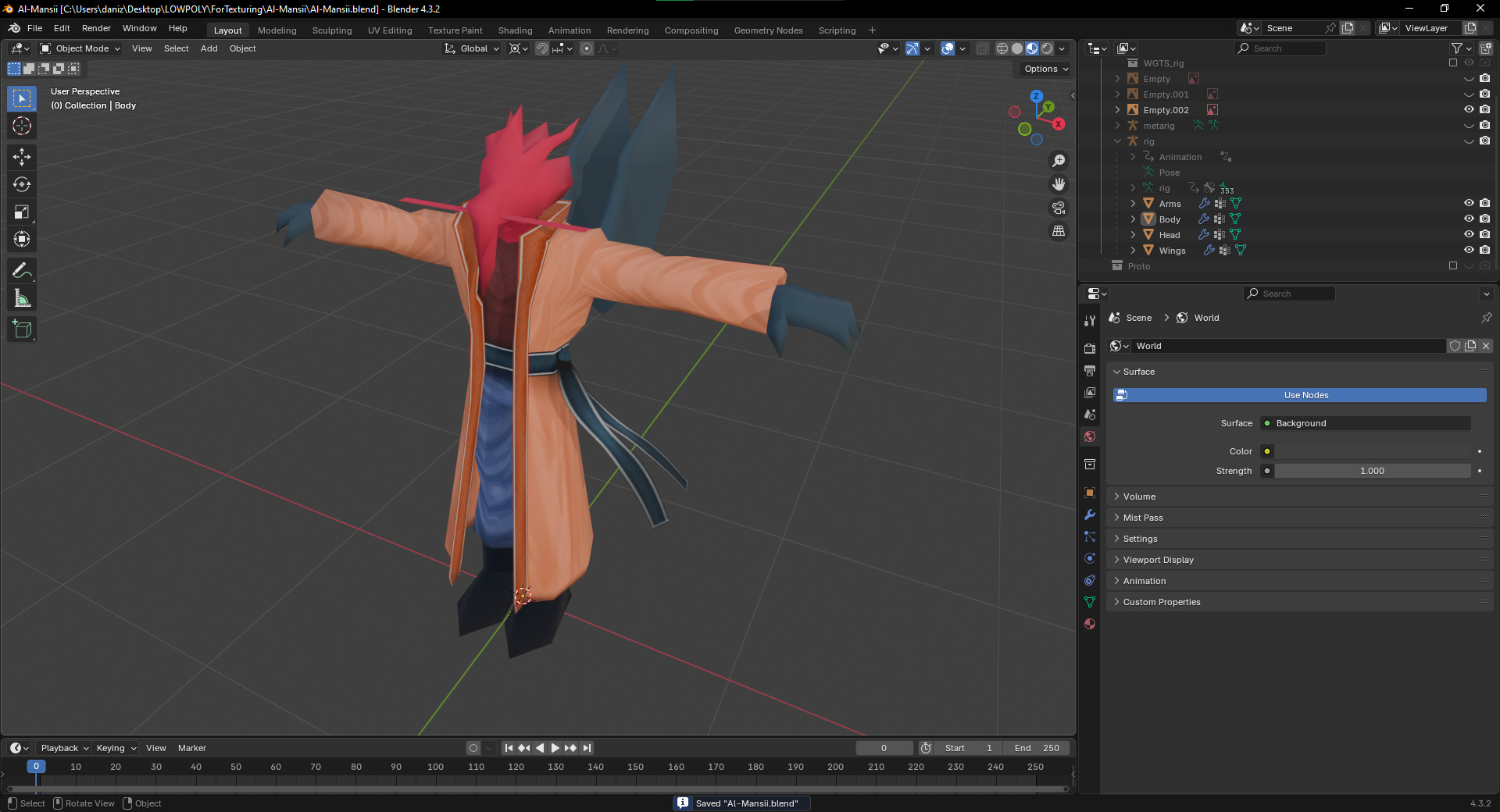This screenshot has height=812, width=1500.
Task: Expand the Wings object tree
Action: [x=1133, y=250]
